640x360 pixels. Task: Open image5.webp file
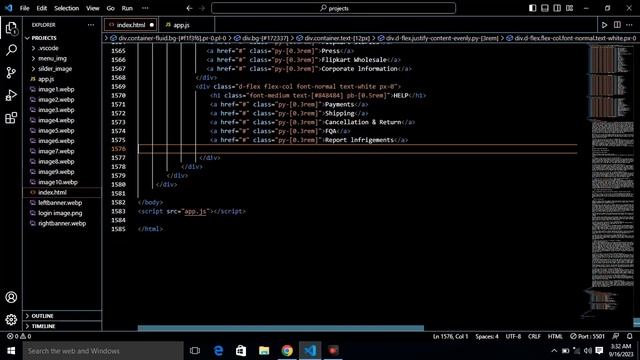[x=56, y=131]
